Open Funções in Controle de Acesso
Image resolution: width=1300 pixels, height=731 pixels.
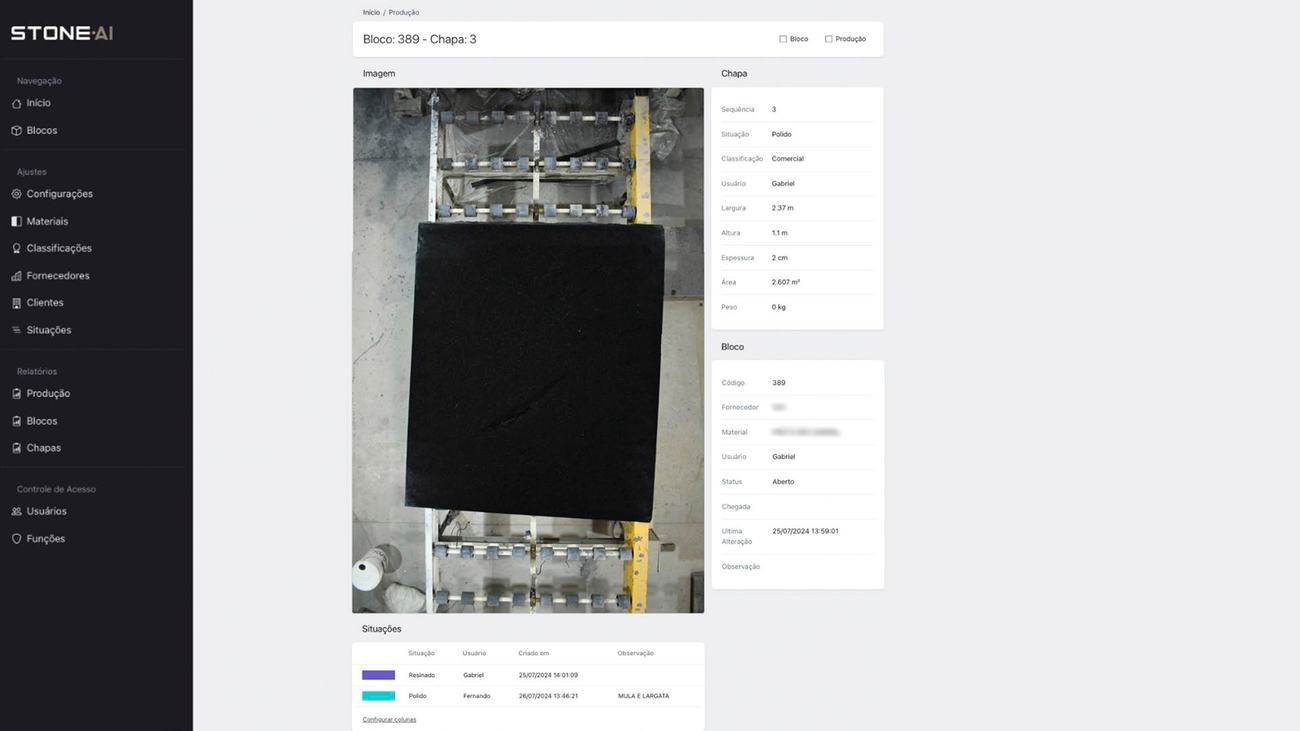[x=45, y=539]
